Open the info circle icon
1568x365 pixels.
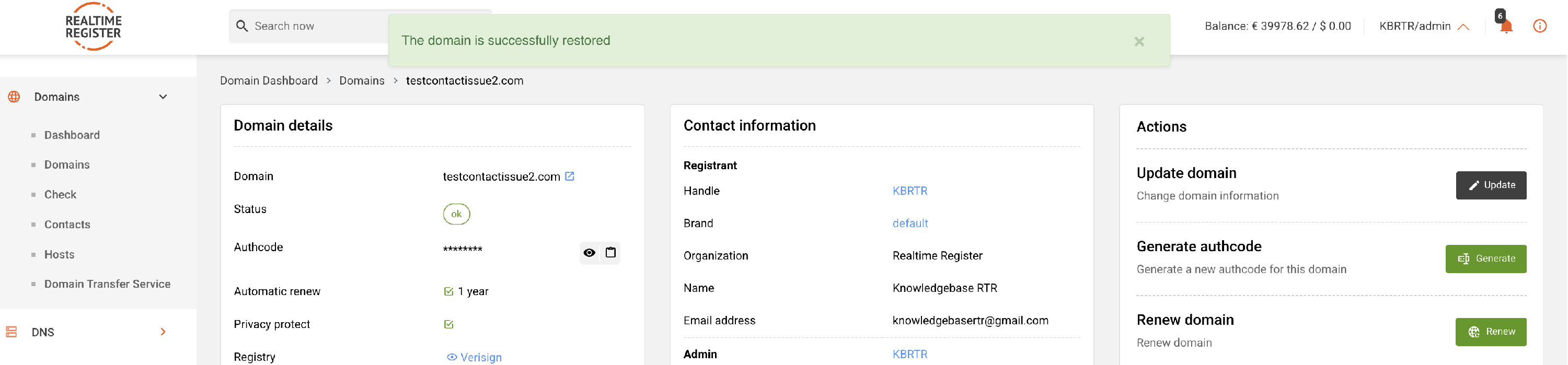(1539, 26)
